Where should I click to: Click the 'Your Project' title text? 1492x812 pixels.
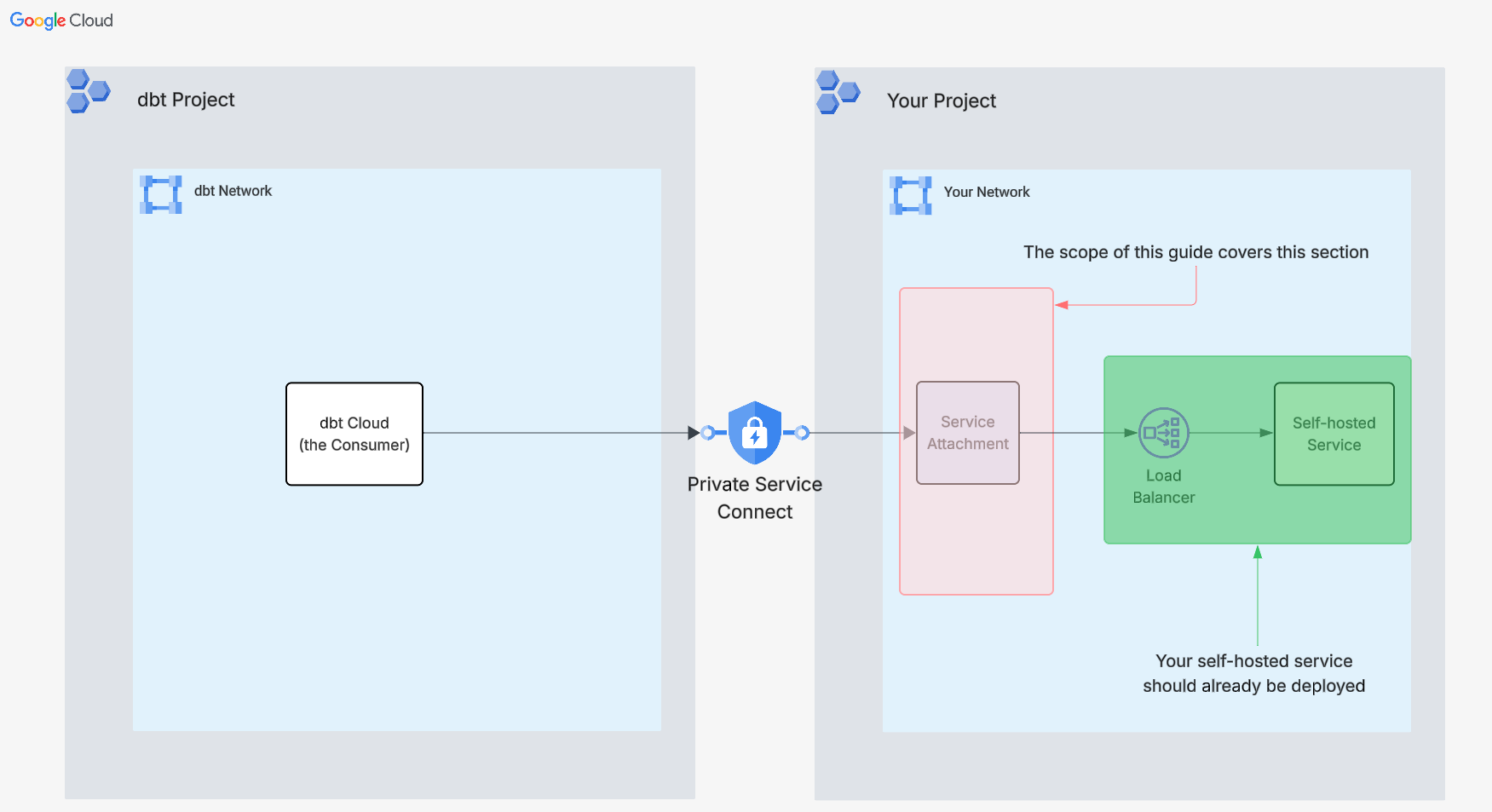(x=942, y=101)
